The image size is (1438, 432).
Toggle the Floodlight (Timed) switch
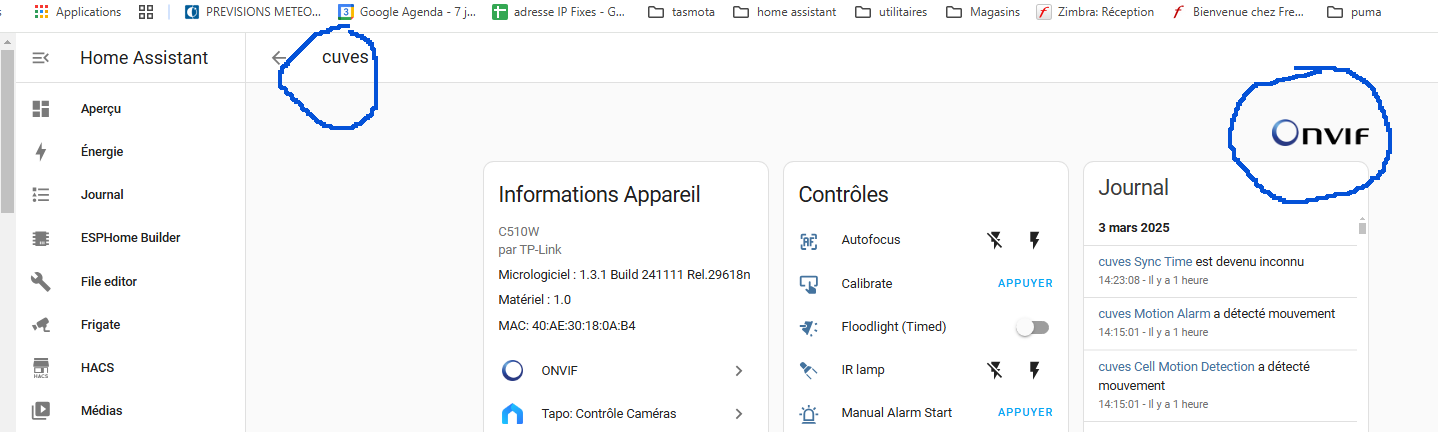(1032, 327)
